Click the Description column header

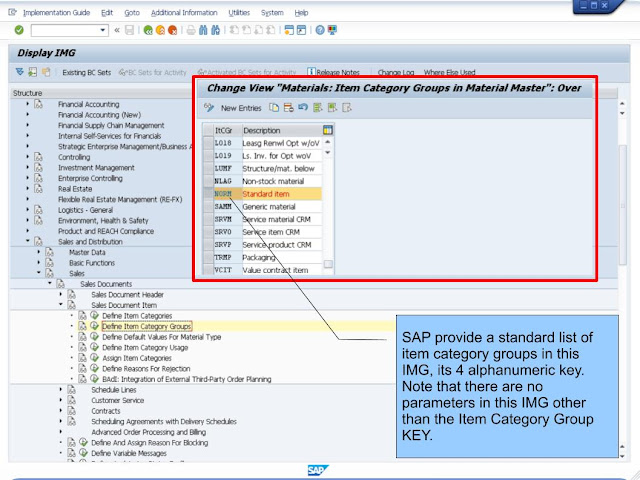point(282,131)
